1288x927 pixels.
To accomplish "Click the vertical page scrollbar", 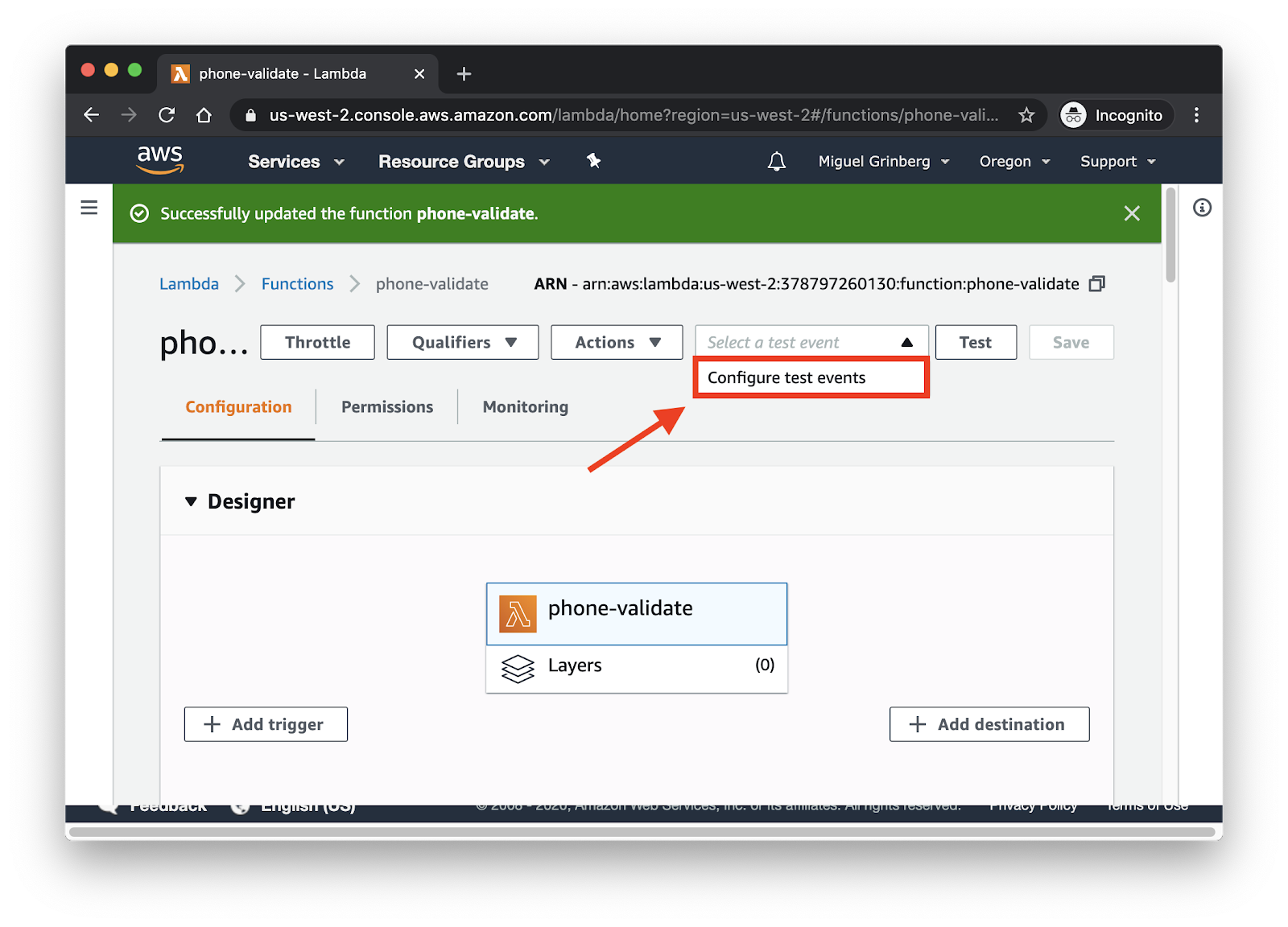I will click(x=1170, y=235).
